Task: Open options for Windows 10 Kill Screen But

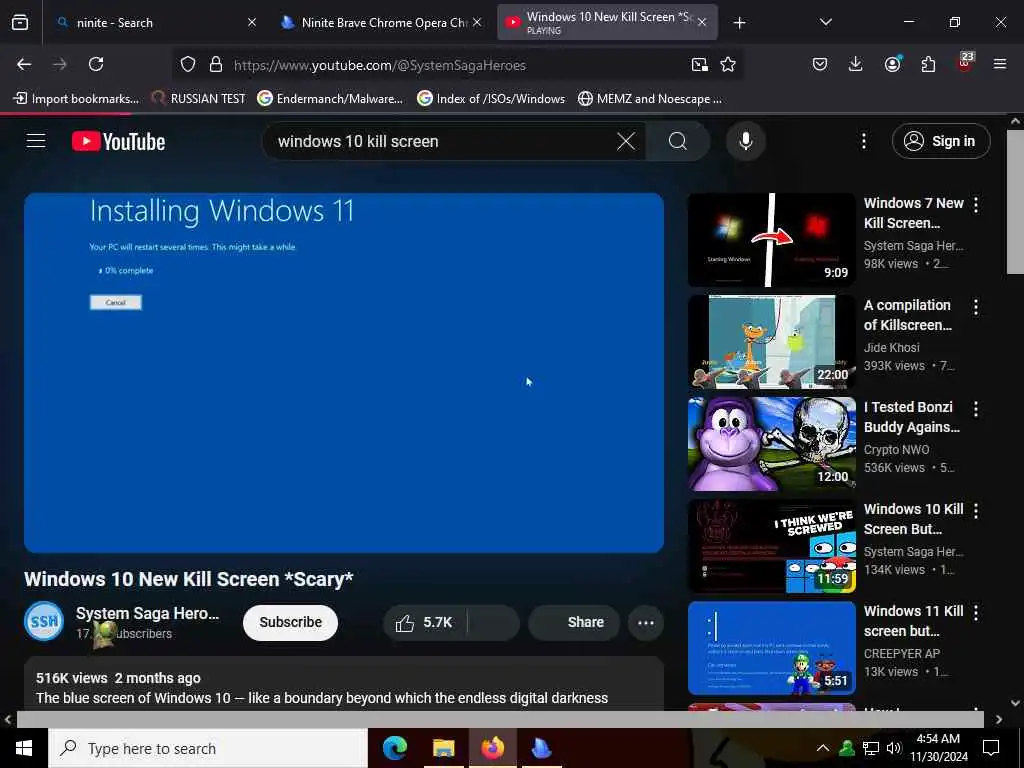Action: tap(976, 511)
